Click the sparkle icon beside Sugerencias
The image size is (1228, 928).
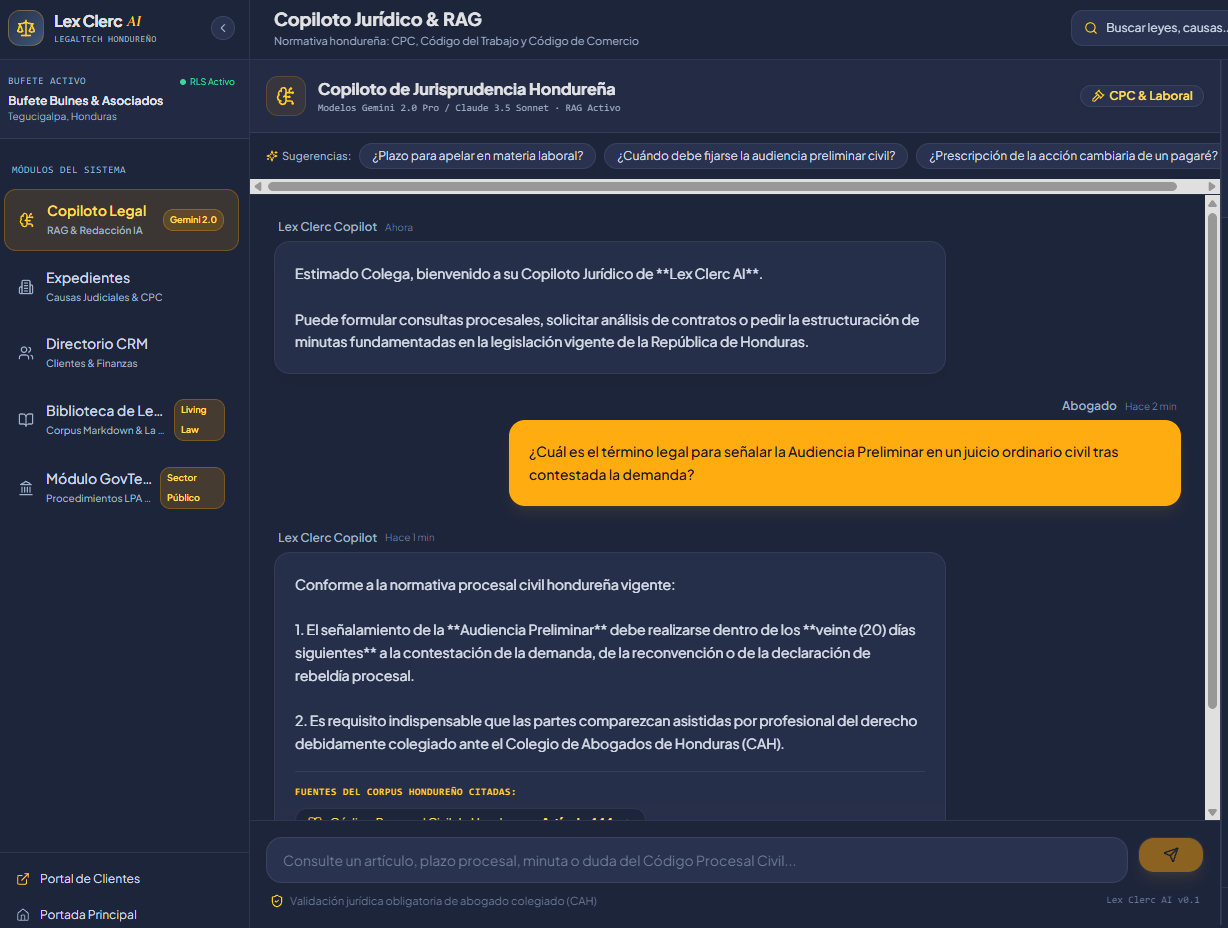click(272, 156)
